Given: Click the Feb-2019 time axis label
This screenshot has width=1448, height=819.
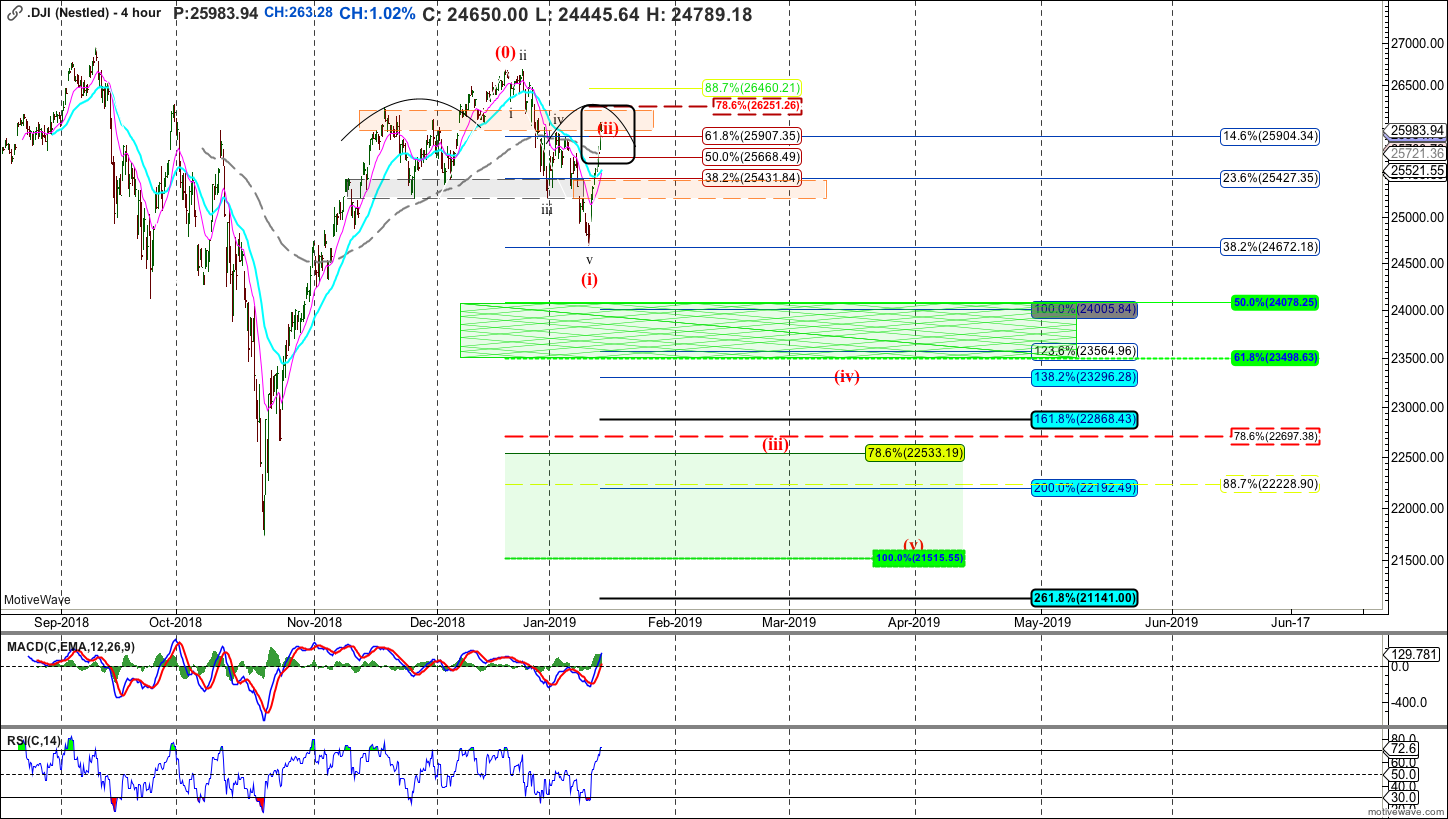Looking at the screenshot, I should (674, 622).
